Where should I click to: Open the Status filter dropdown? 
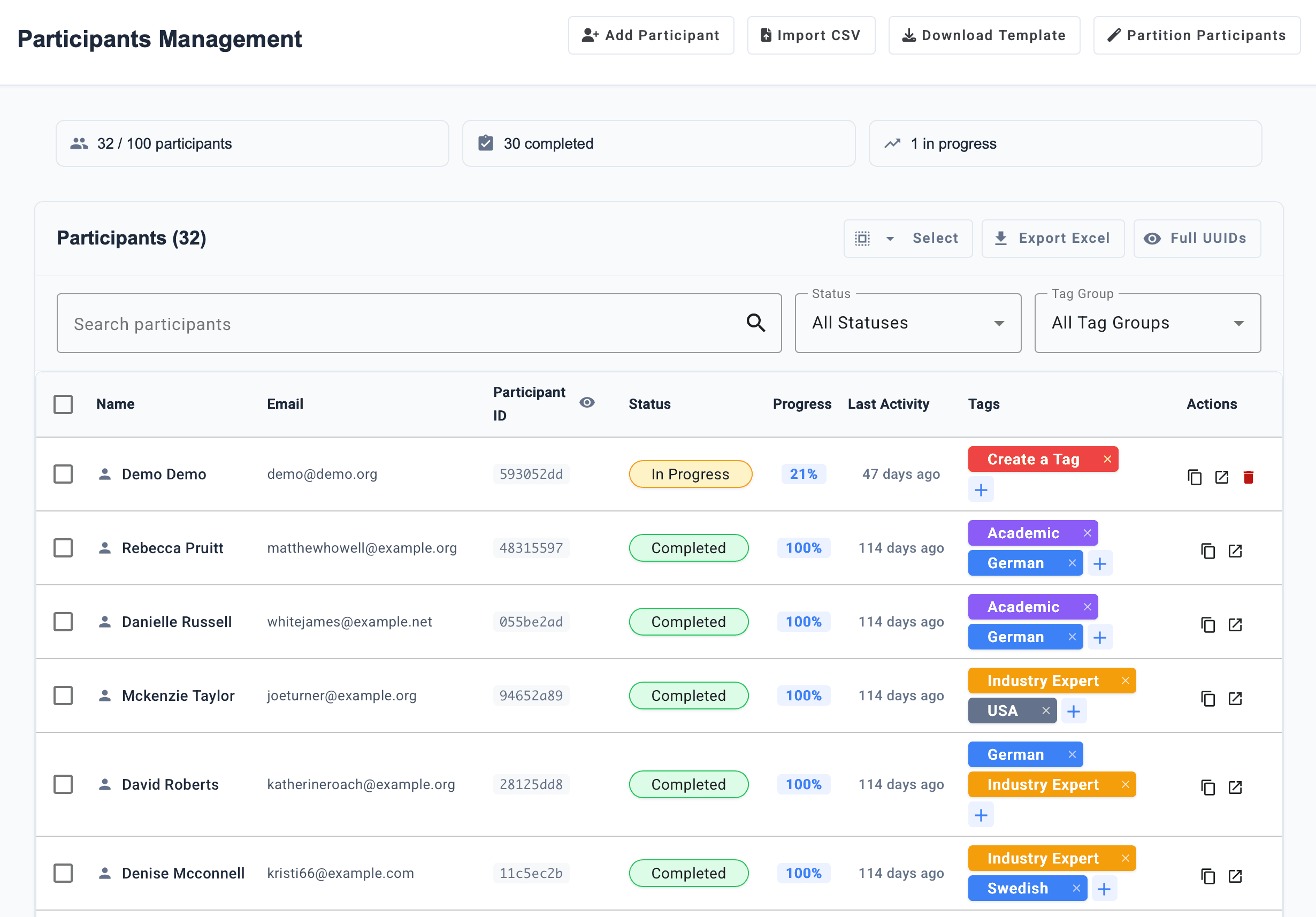click(908, 323)
